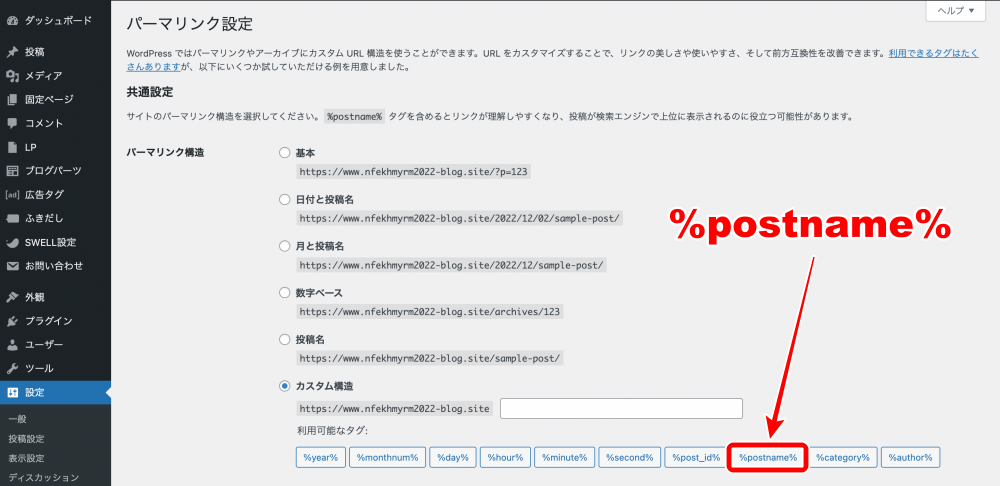Select the 投稿名 radio button
Viewport: 1000px width, 486px height.
[284, 339]
